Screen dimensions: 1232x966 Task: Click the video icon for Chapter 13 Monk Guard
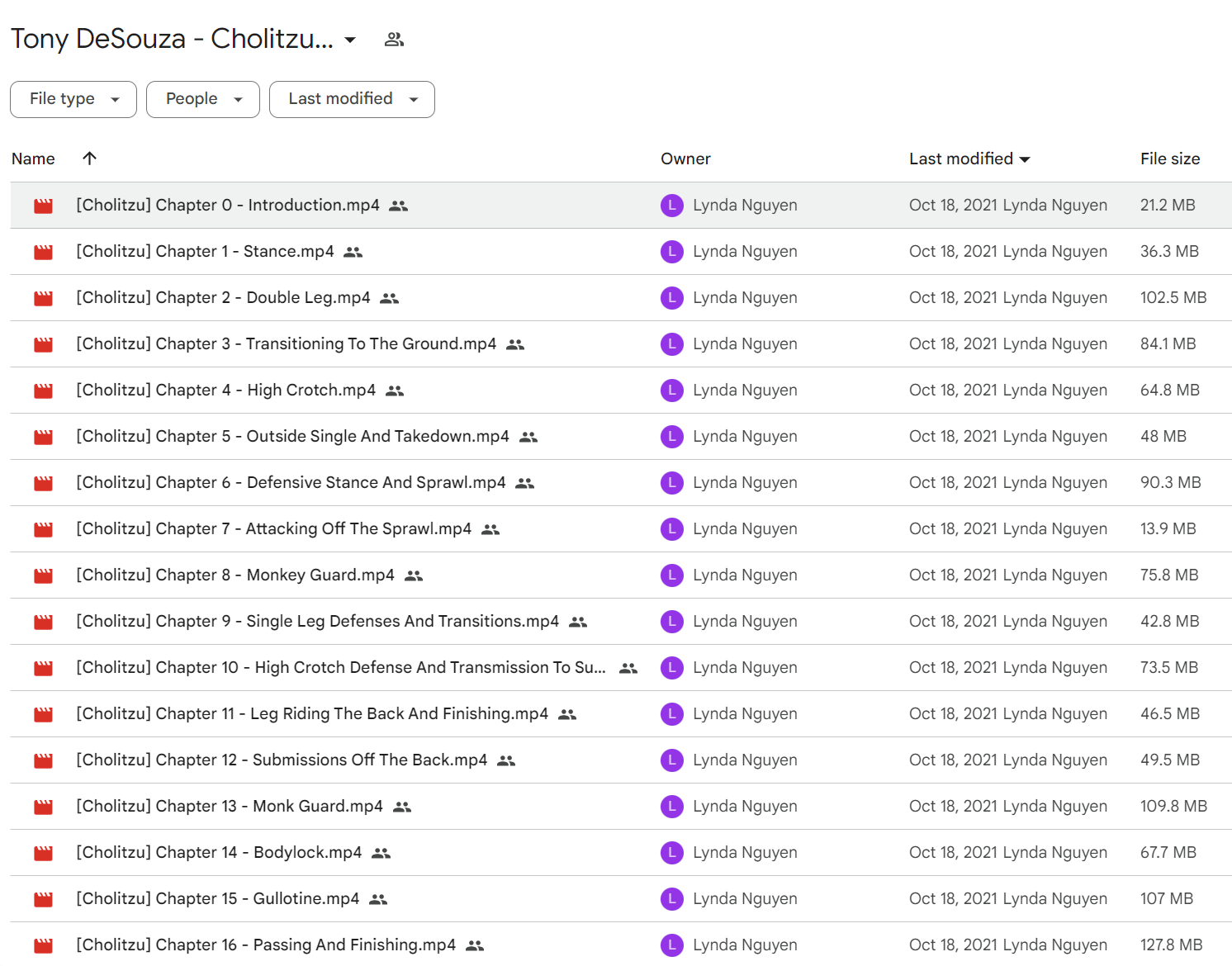(44, 807)
